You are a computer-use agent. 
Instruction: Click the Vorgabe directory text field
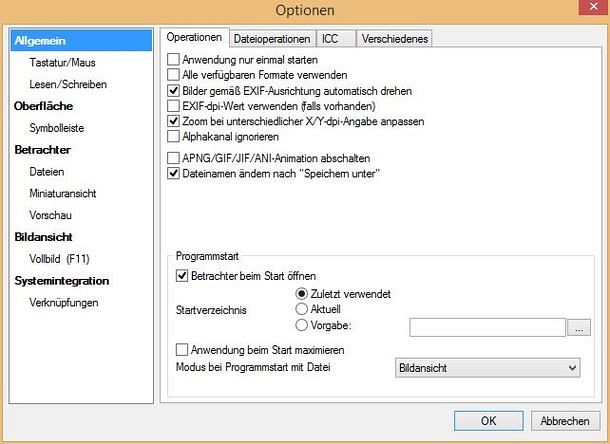coord(487,326)
